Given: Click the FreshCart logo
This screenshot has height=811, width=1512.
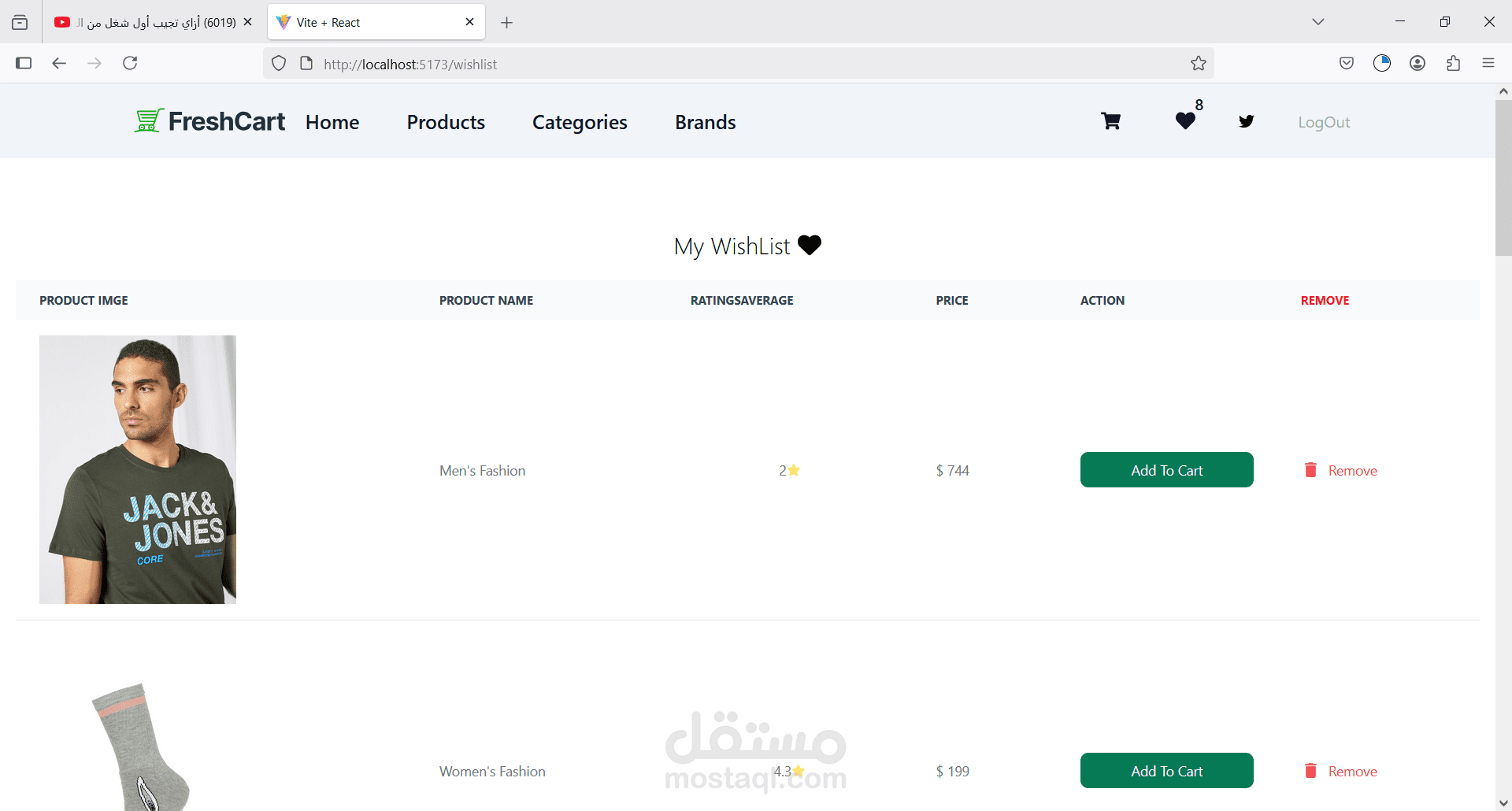Looking at the screenshot, I should point(209,121).
